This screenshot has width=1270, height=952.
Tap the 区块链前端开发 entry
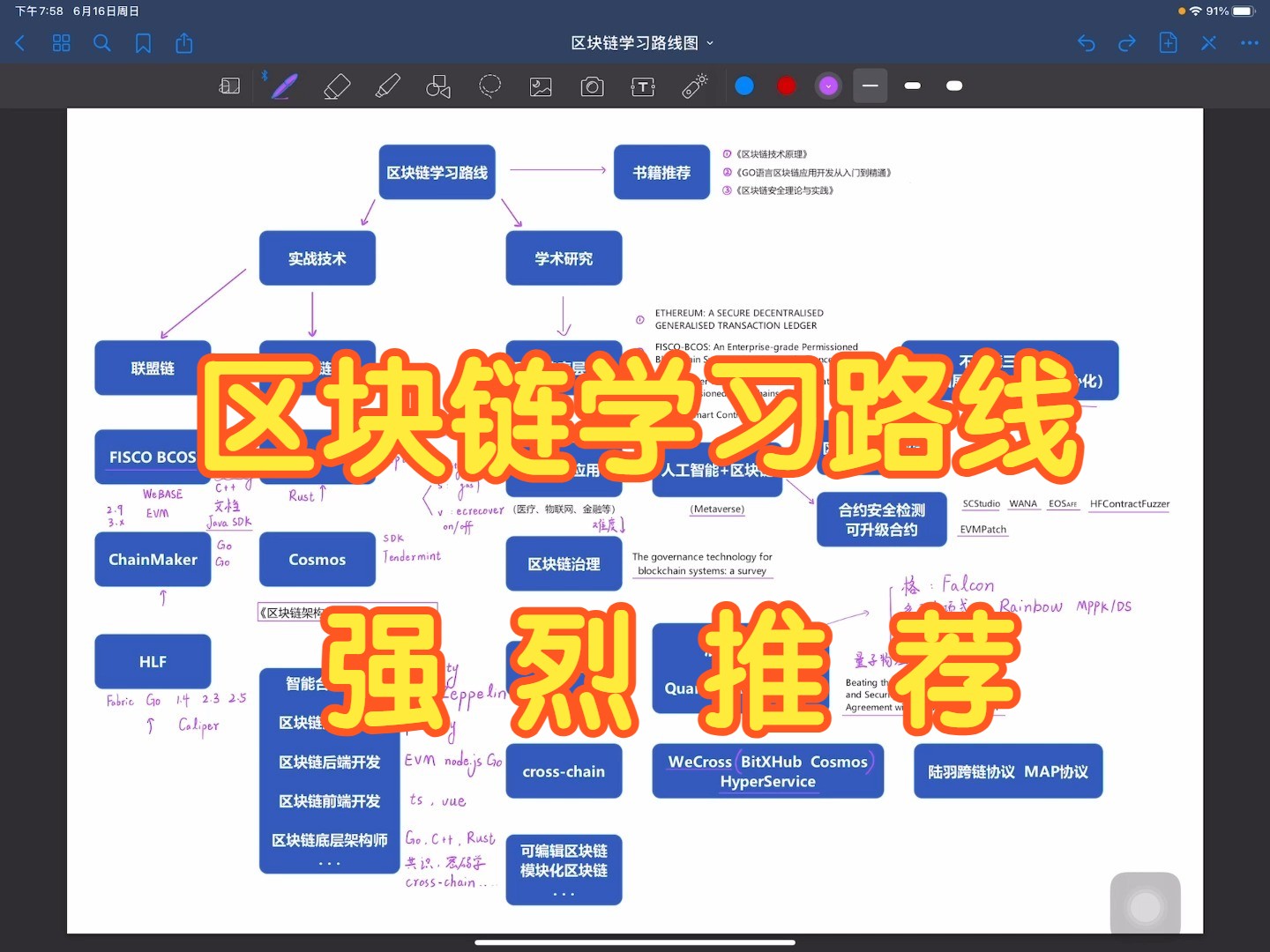[x=330, y=800]
